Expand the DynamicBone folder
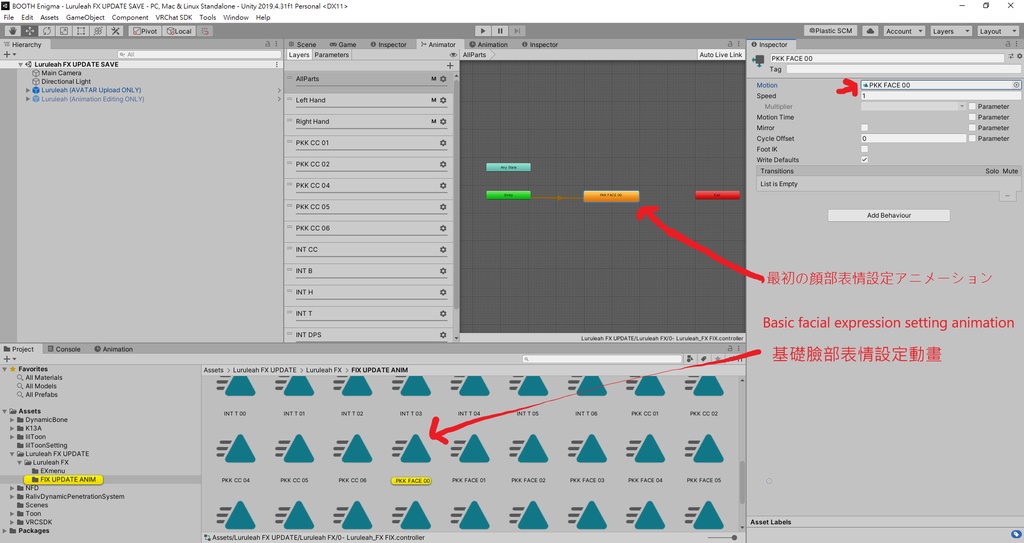Screen dimensions: 1024x543 click(12, 420)
